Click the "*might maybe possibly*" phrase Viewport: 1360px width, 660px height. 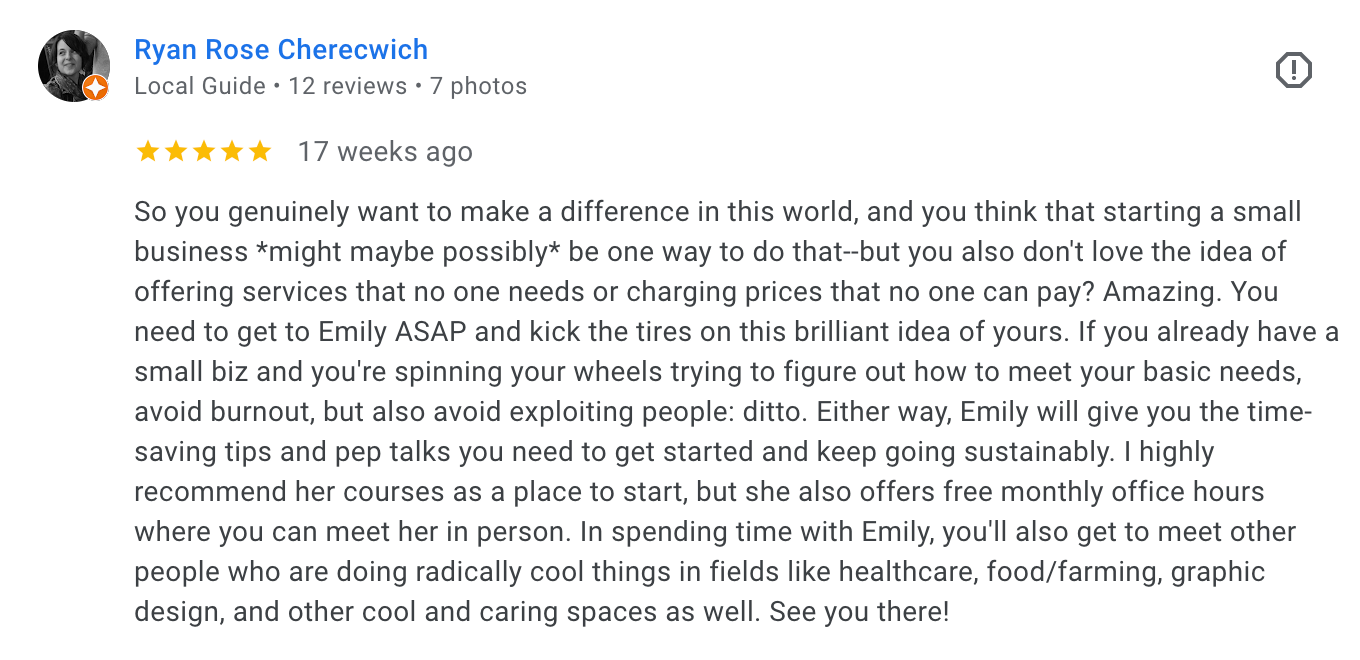point(408,252)
